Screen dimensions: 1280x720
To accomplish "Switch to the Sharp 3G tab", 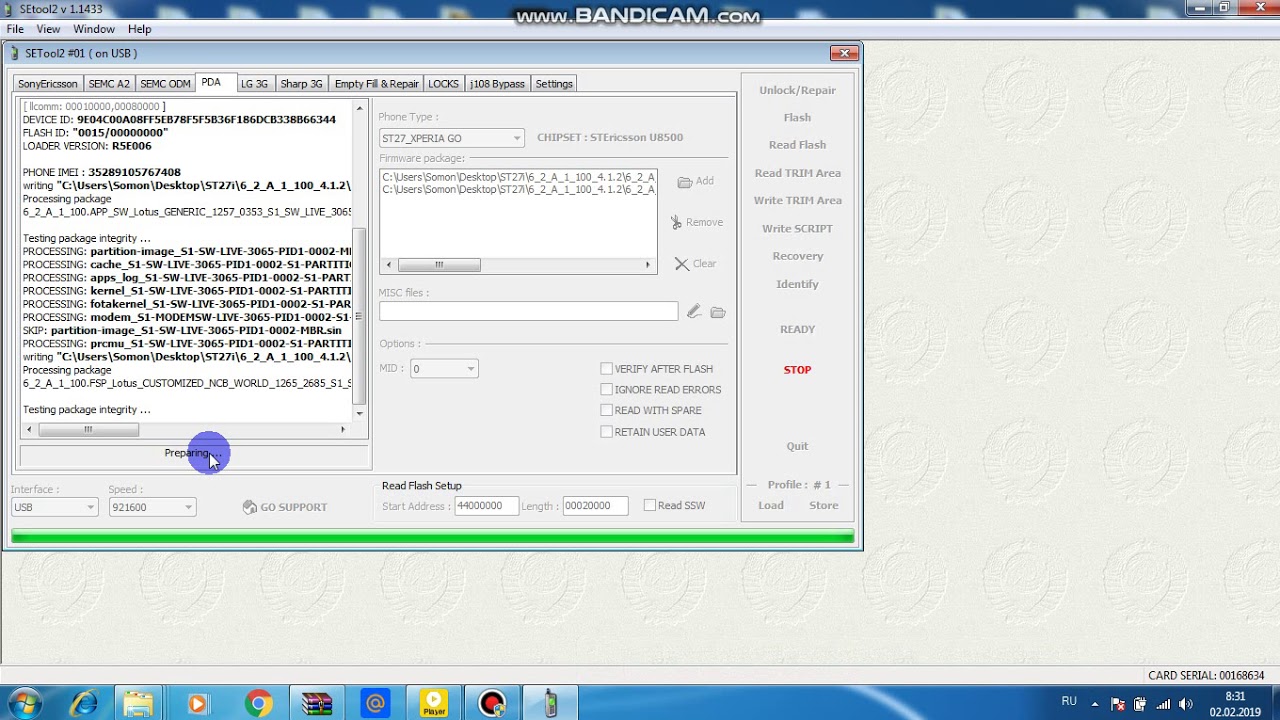I will point(301,84).
